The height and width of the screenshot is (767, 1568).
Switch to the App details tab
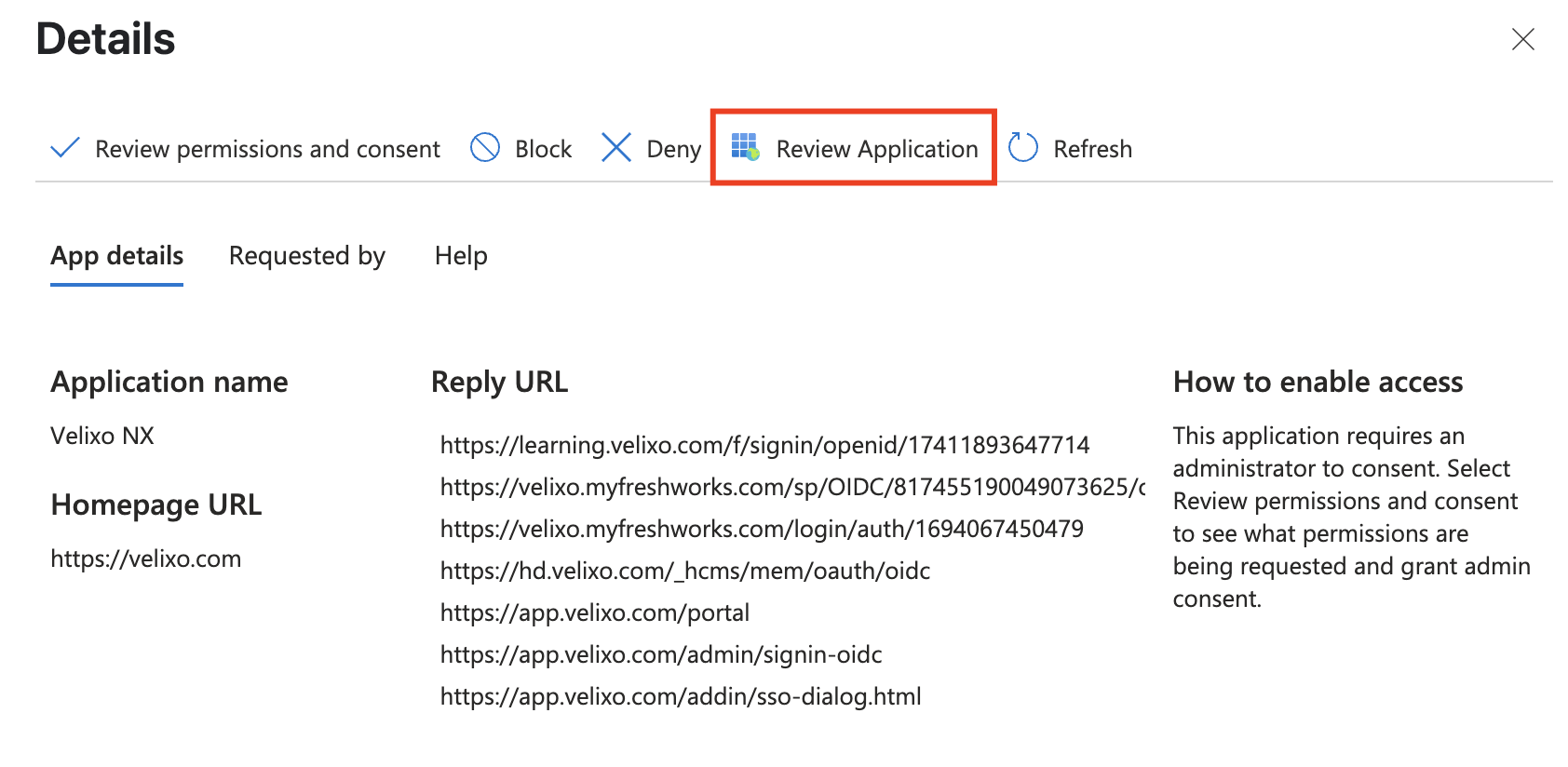tap(117, 256)
